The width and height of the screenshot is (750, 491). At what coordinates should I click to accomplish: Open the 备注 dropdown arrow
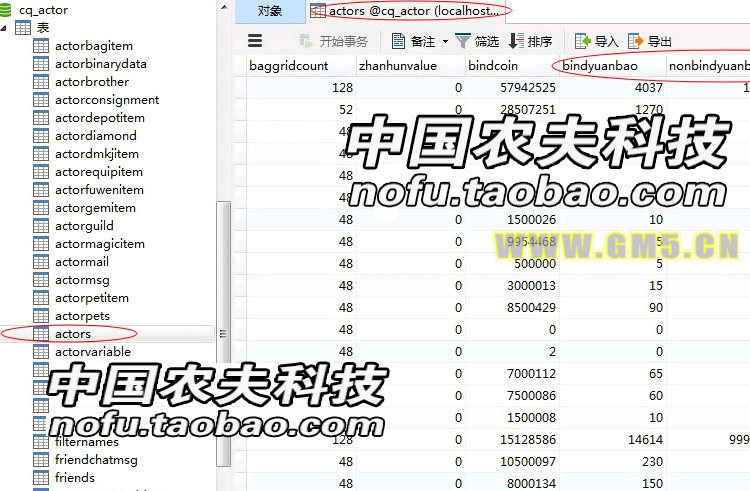coord(445,42)
